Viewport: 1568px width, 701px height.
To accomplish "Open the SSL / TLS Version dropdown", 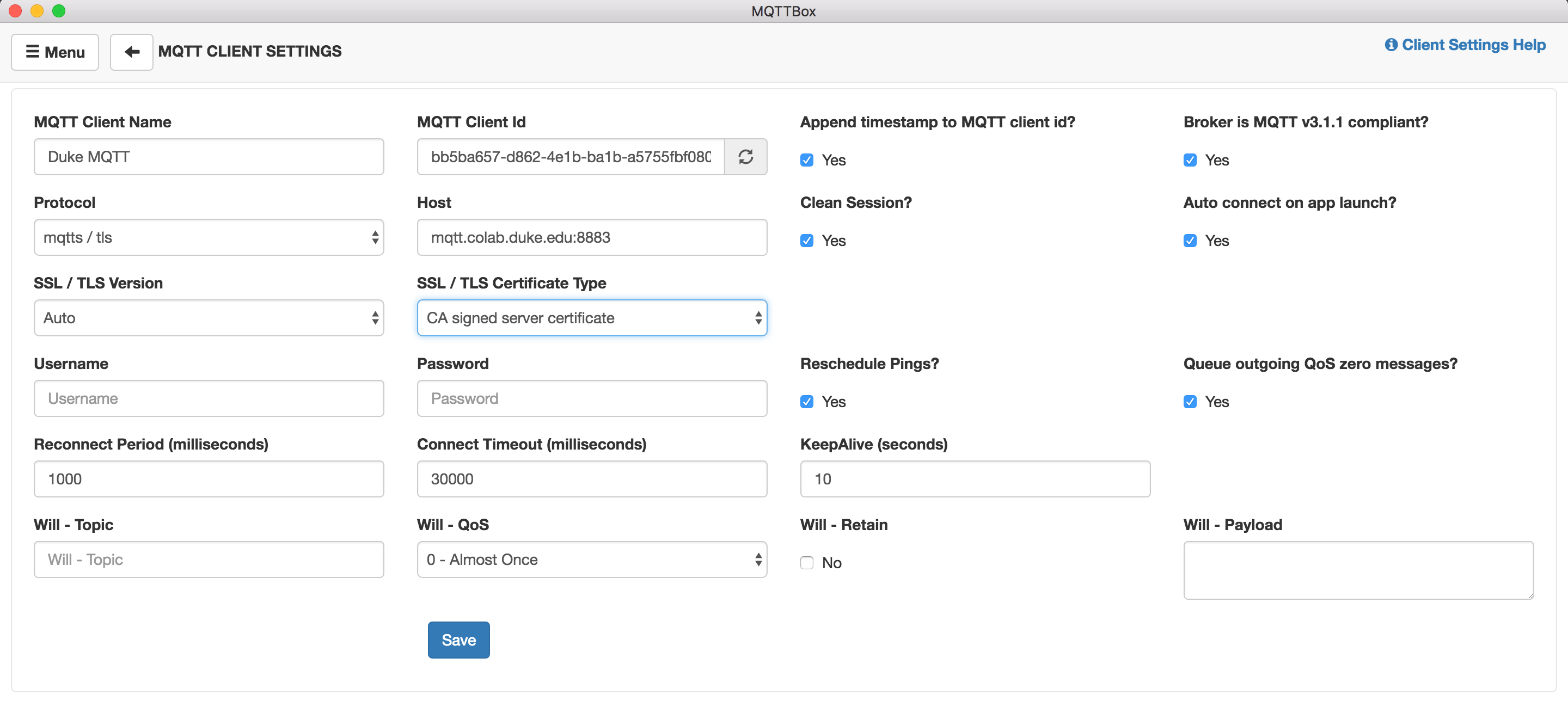I will pos(208,318).
